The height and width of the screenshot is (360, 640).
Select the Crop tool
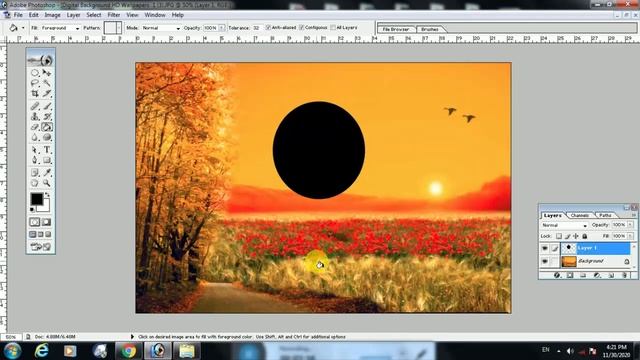(x=35, y=93)
